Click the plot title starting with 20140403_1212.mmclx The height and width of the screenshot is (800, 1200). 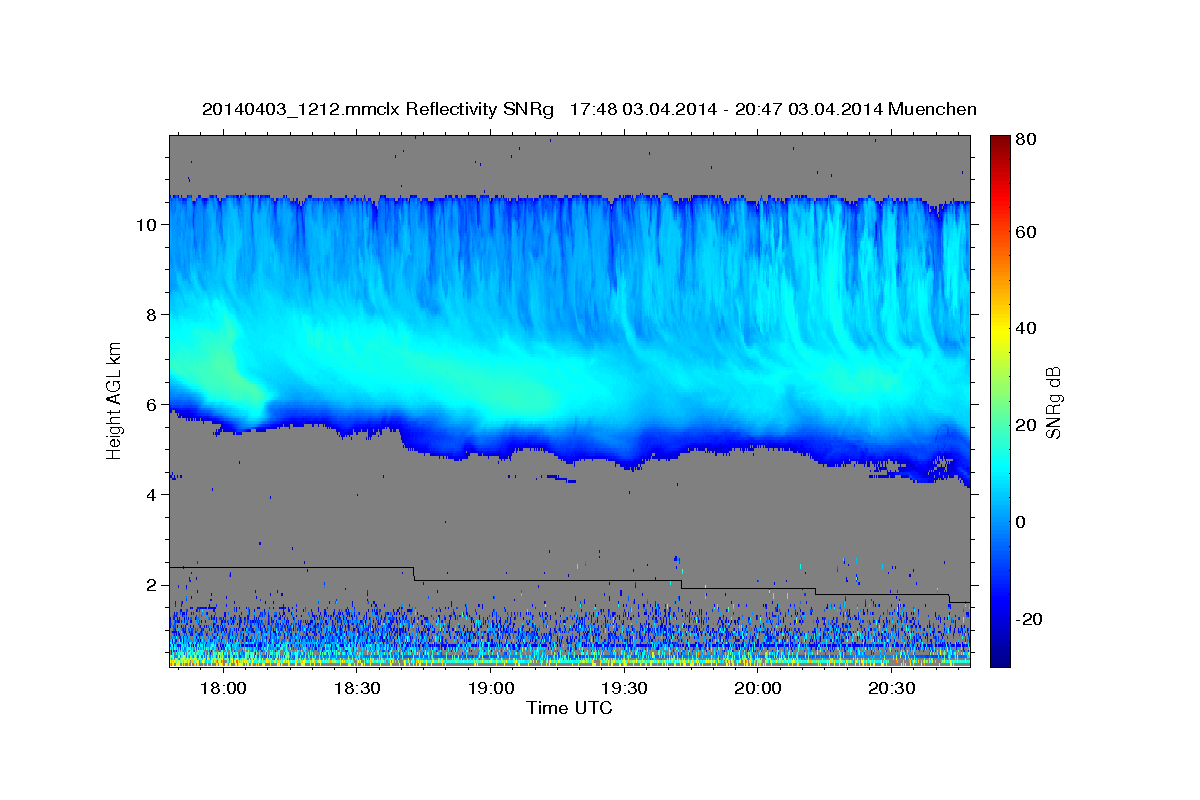coord(589,109)
